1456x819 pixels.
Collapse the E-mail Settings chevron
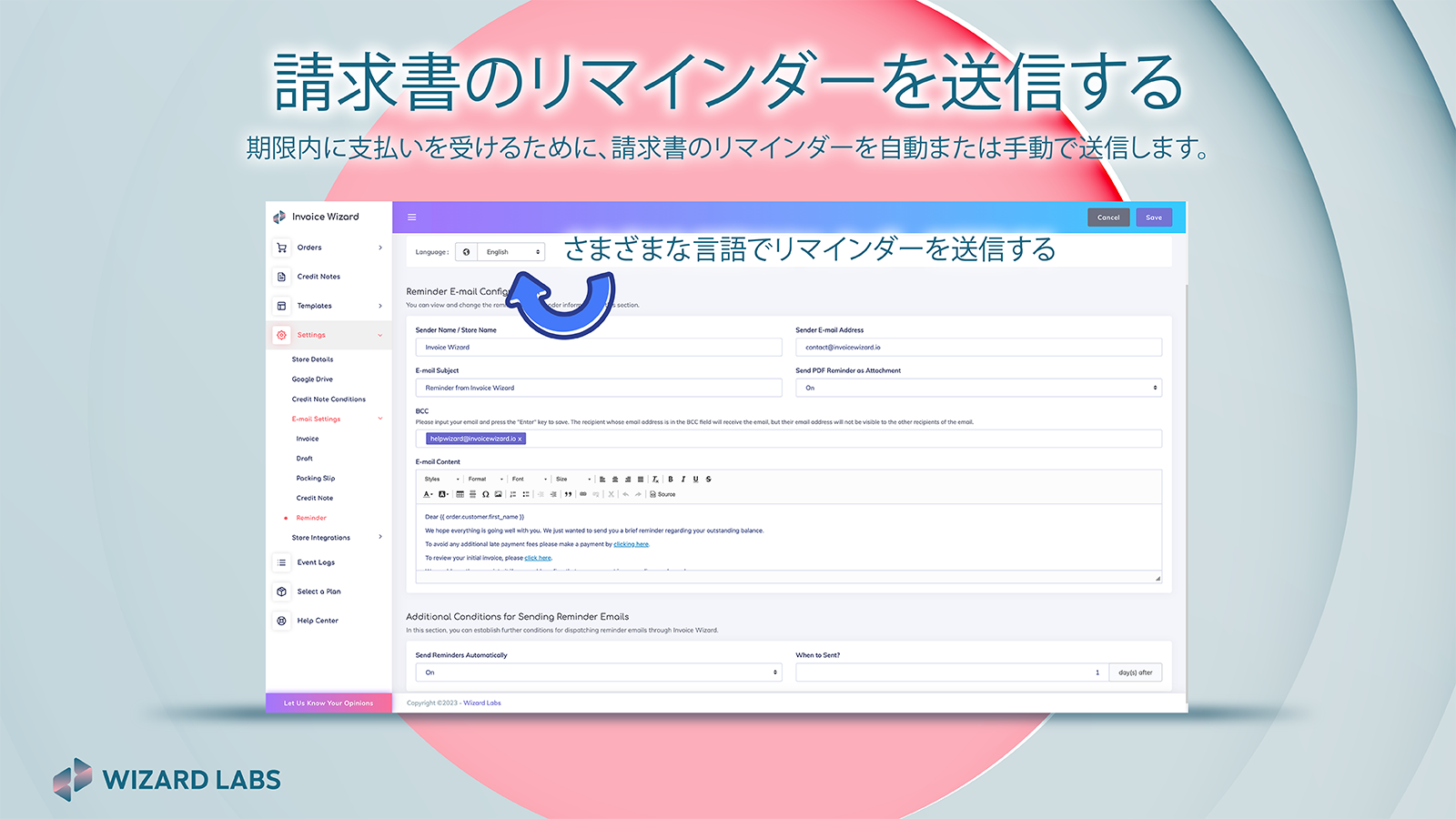[x=380, y=419]
